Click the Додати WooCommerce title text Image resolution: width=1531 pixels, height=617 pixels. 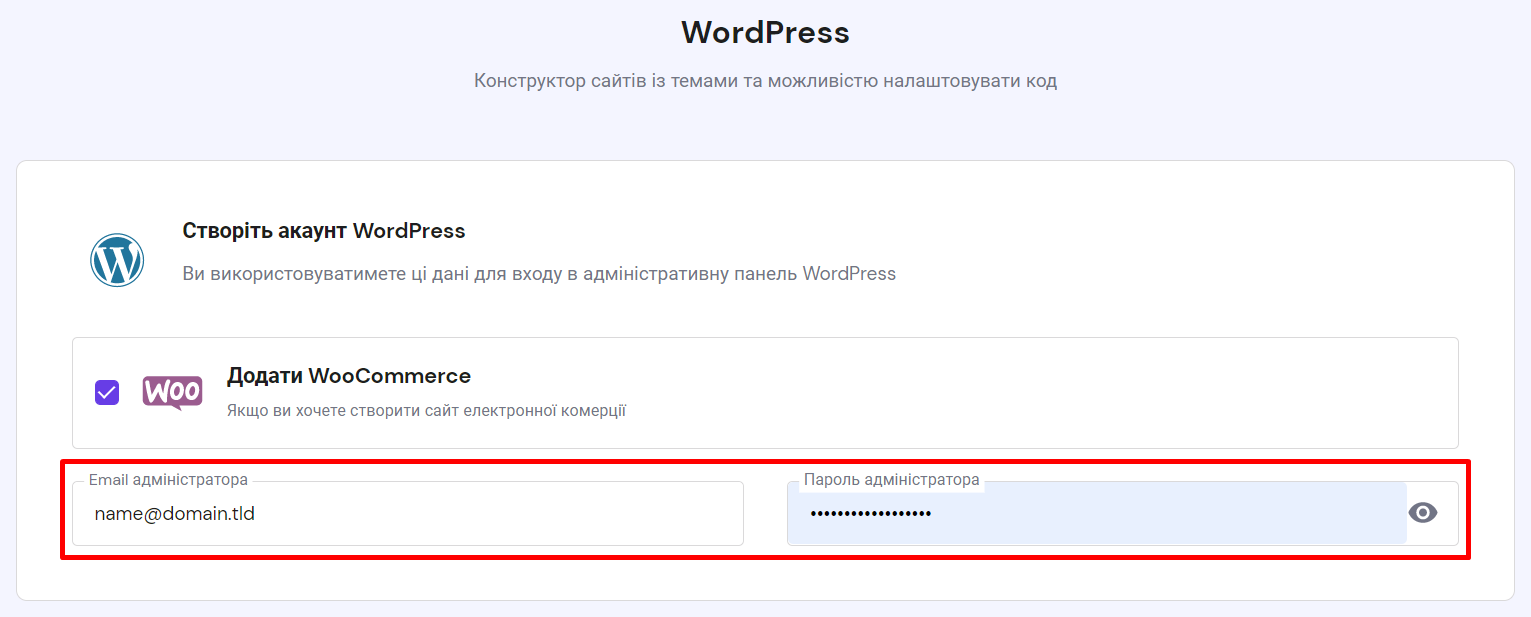[x=349, y=376]
